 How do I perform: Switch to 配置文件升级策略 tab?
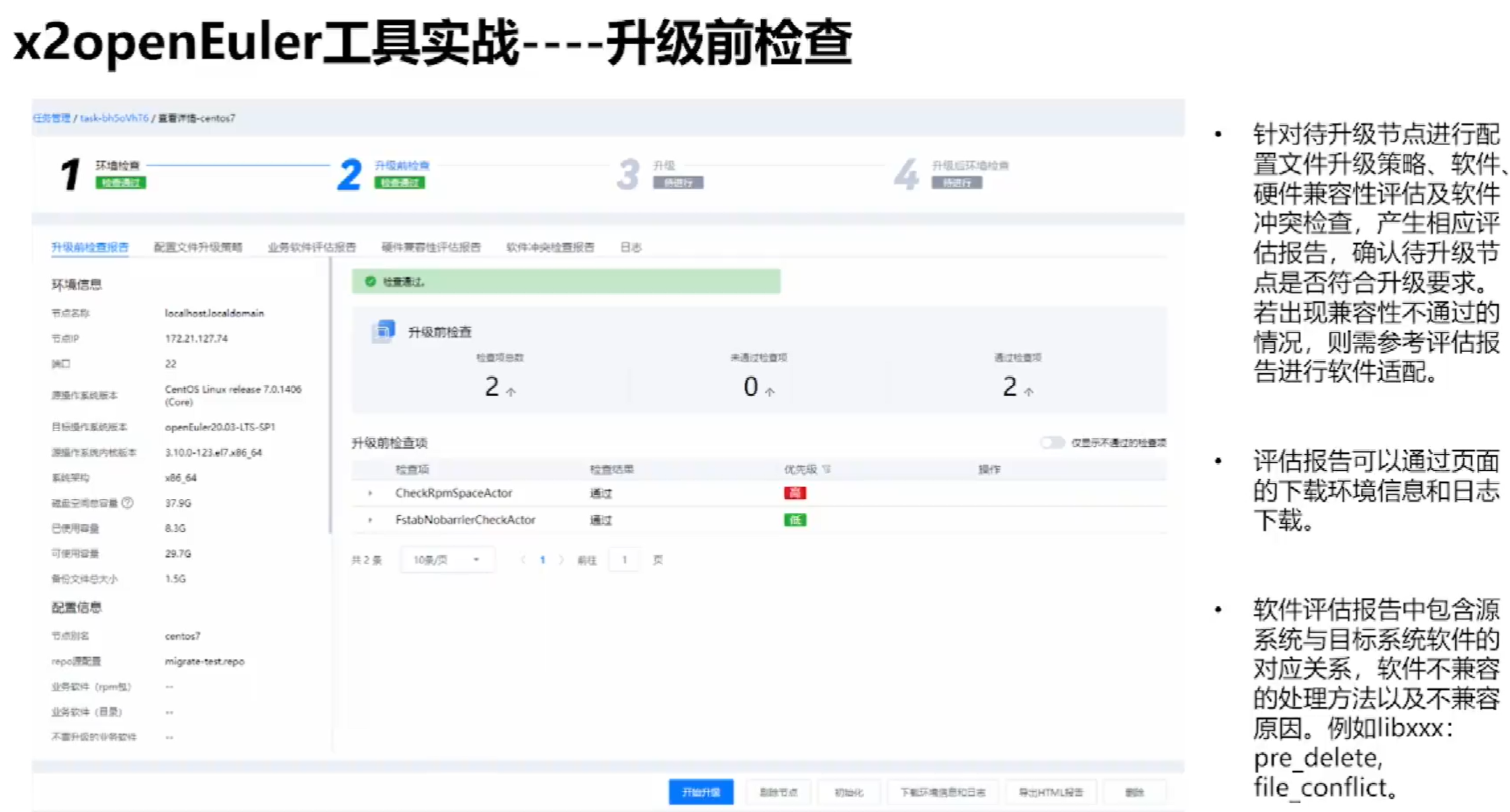coord(198,247)
